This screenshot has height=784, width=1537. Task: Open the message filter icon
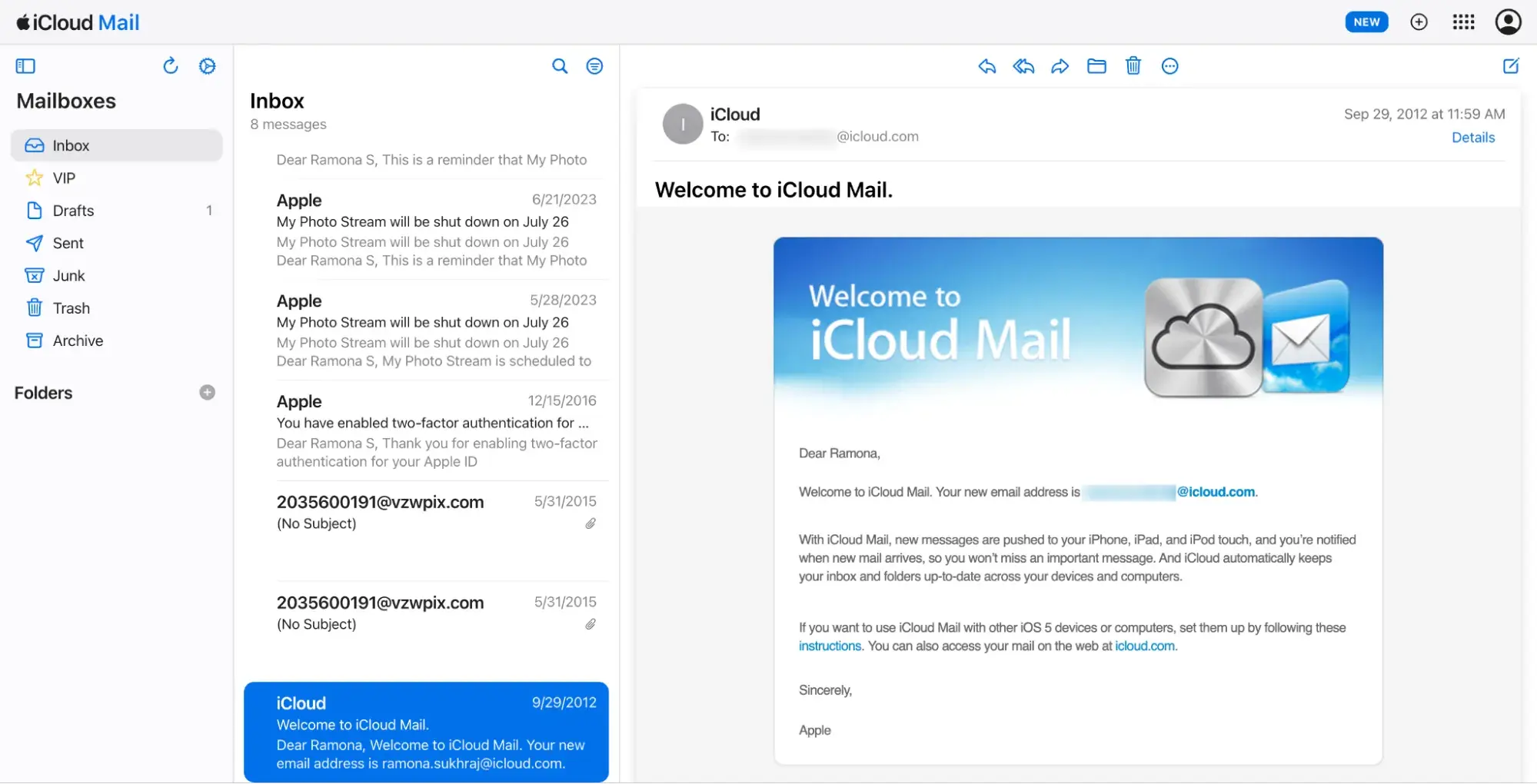[x=594, y=66]
